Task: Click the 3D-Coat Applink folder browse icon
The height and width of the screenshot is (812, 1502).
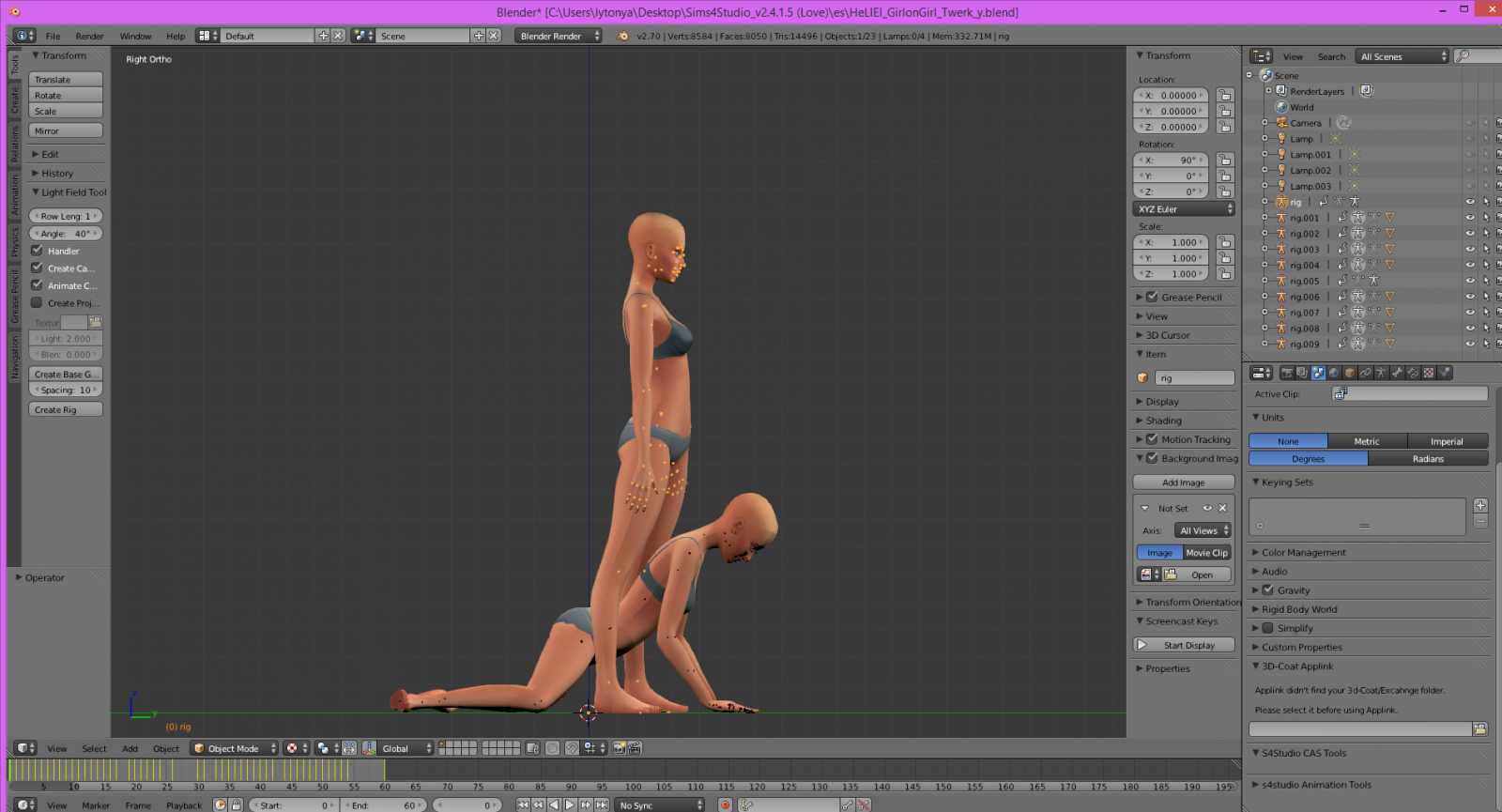Action: [1480, 729]
